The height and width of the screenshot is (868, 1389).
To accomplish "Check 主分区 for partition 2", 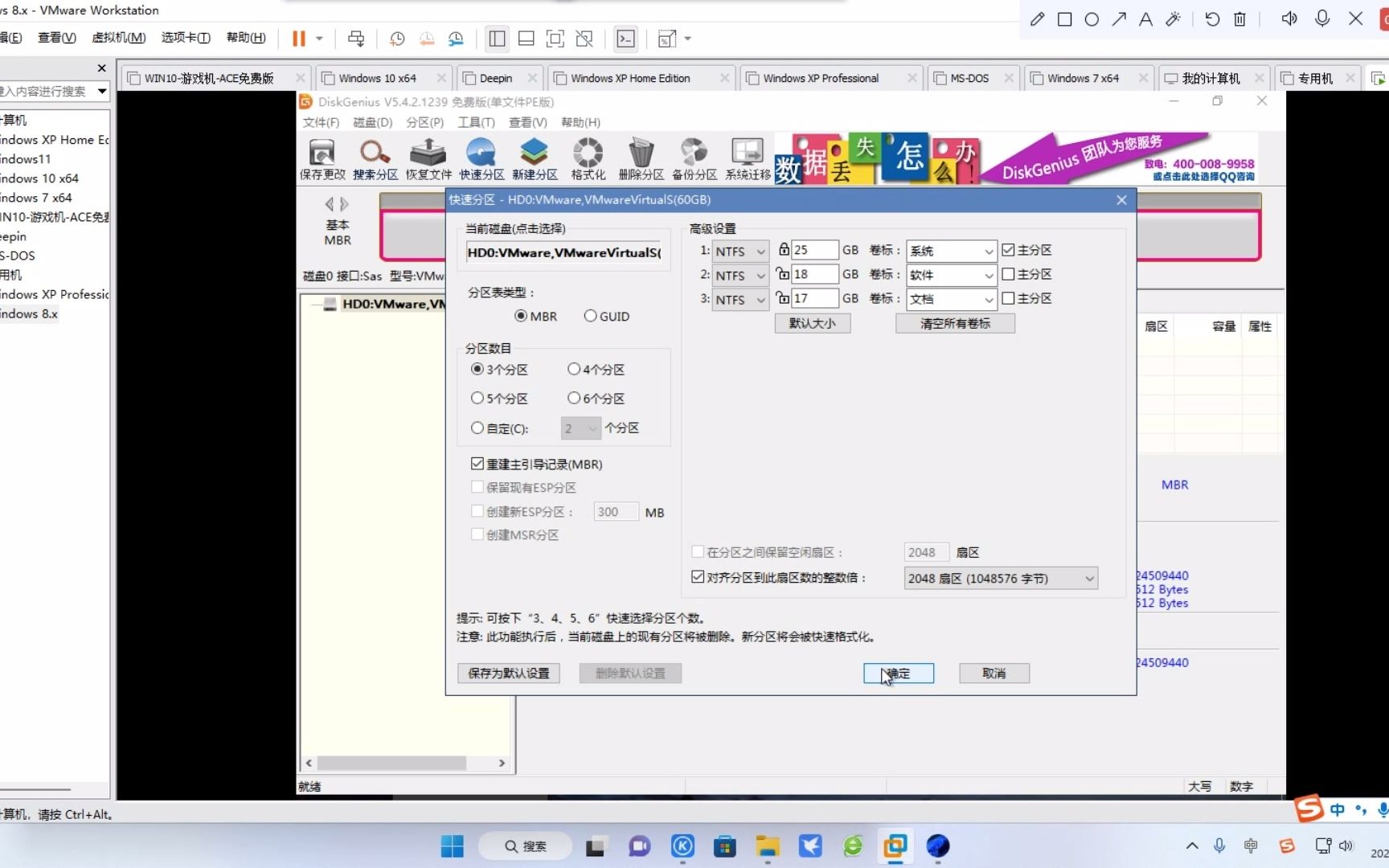I will coord(1008,274).
